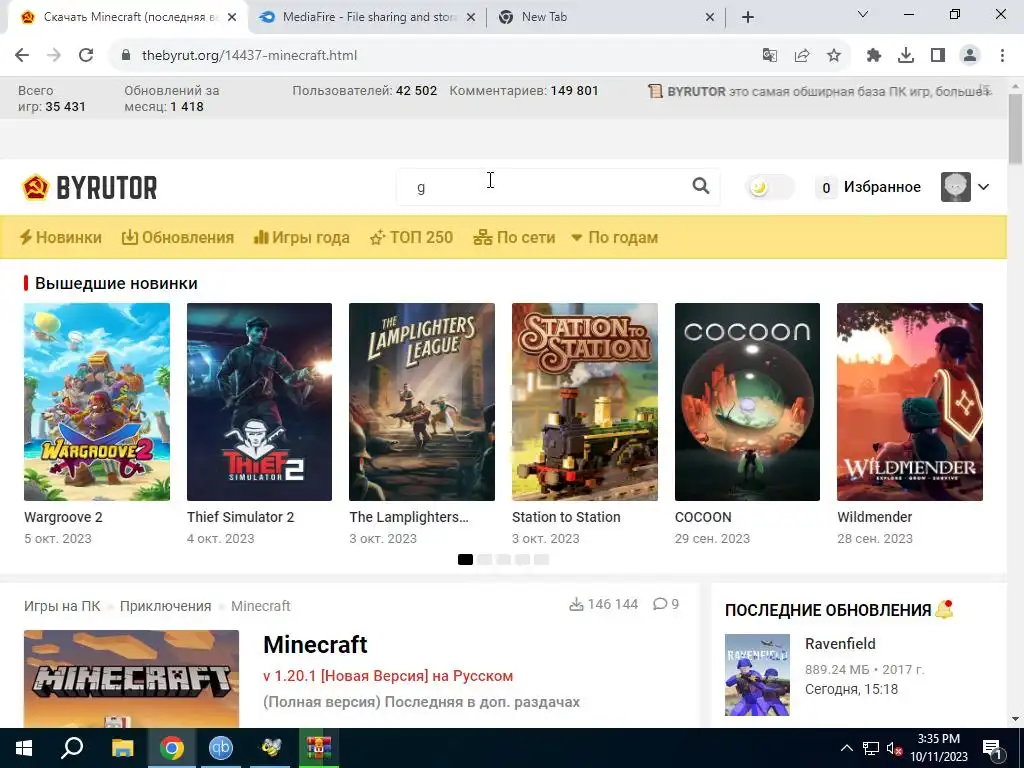Click the BYRUTOR logo
1024x768 pixels.
click(x=89, y=187)
